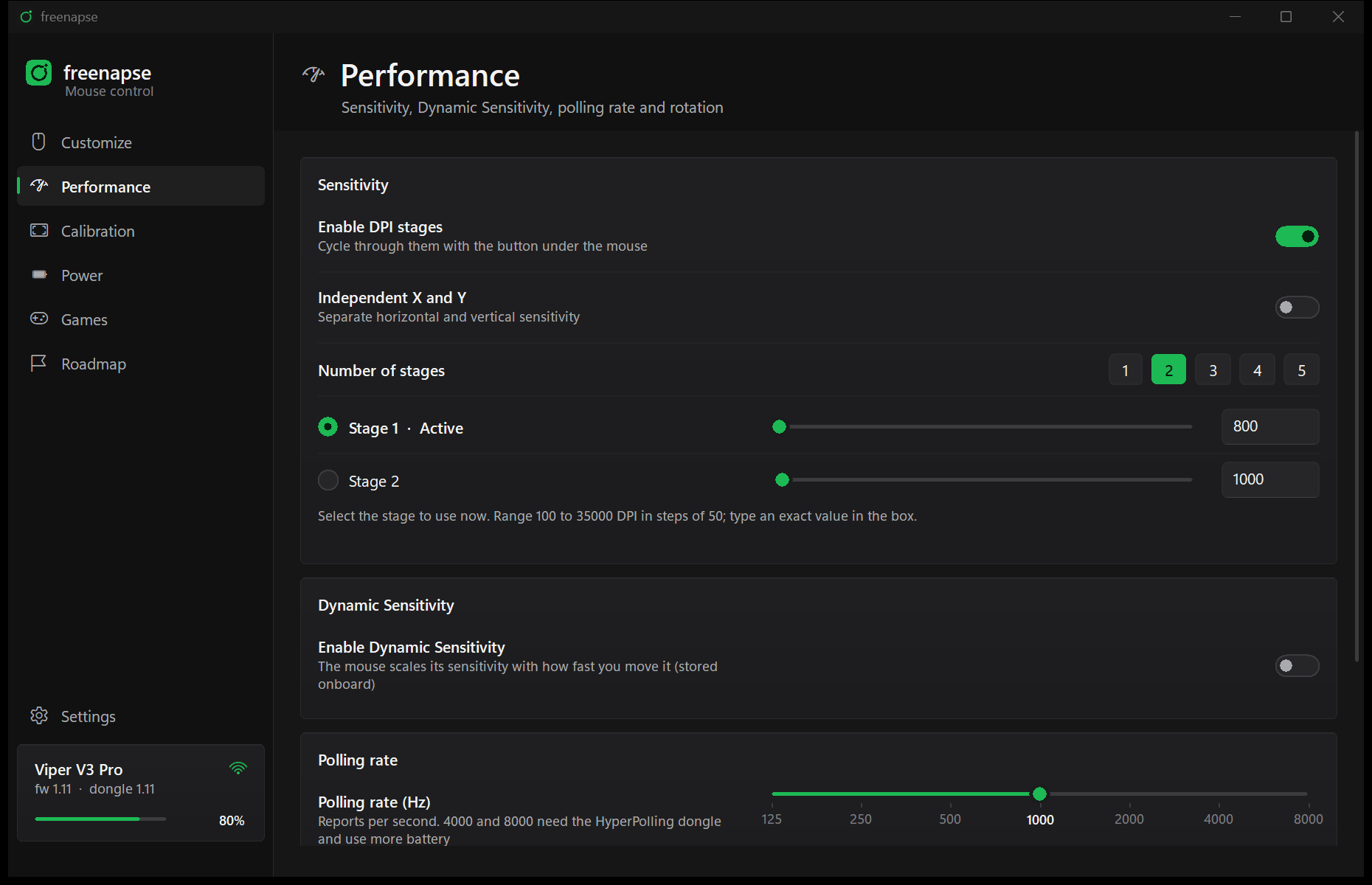This screenshot has height=885, width=1372.
Task: Click the Roadmap flag icon
Action: 39,363
